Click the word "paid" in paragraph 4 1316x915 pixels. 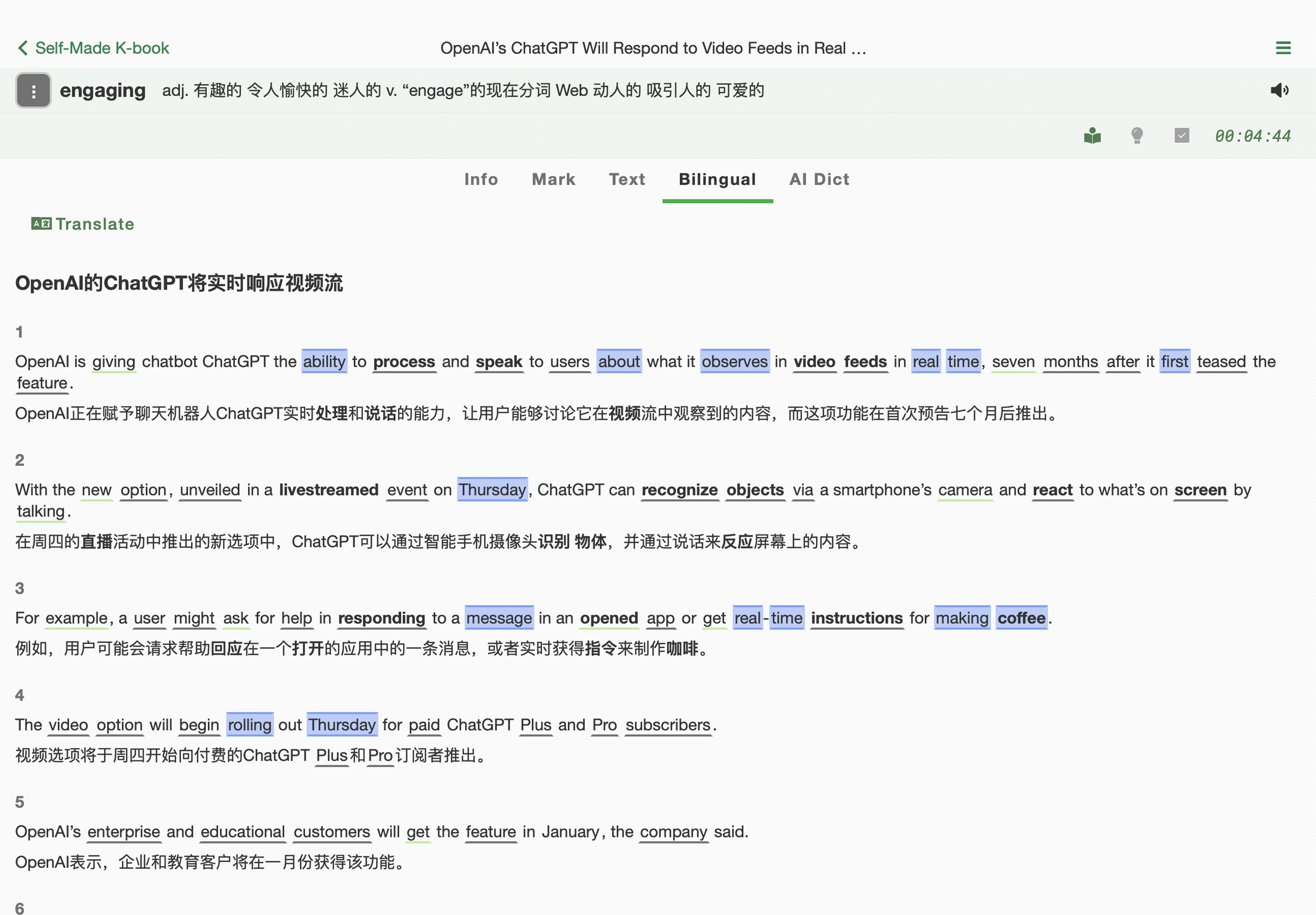[x=424, y=725]
